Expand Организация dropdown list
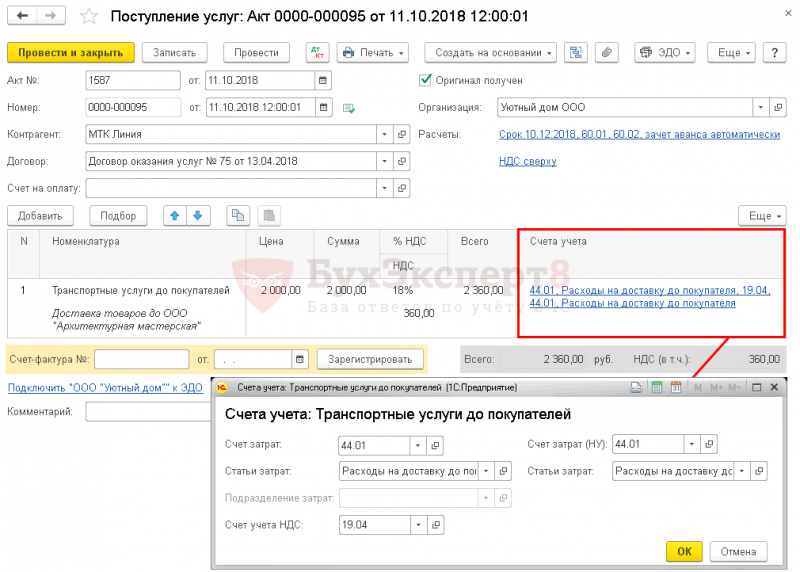 (x=761, y=107)
